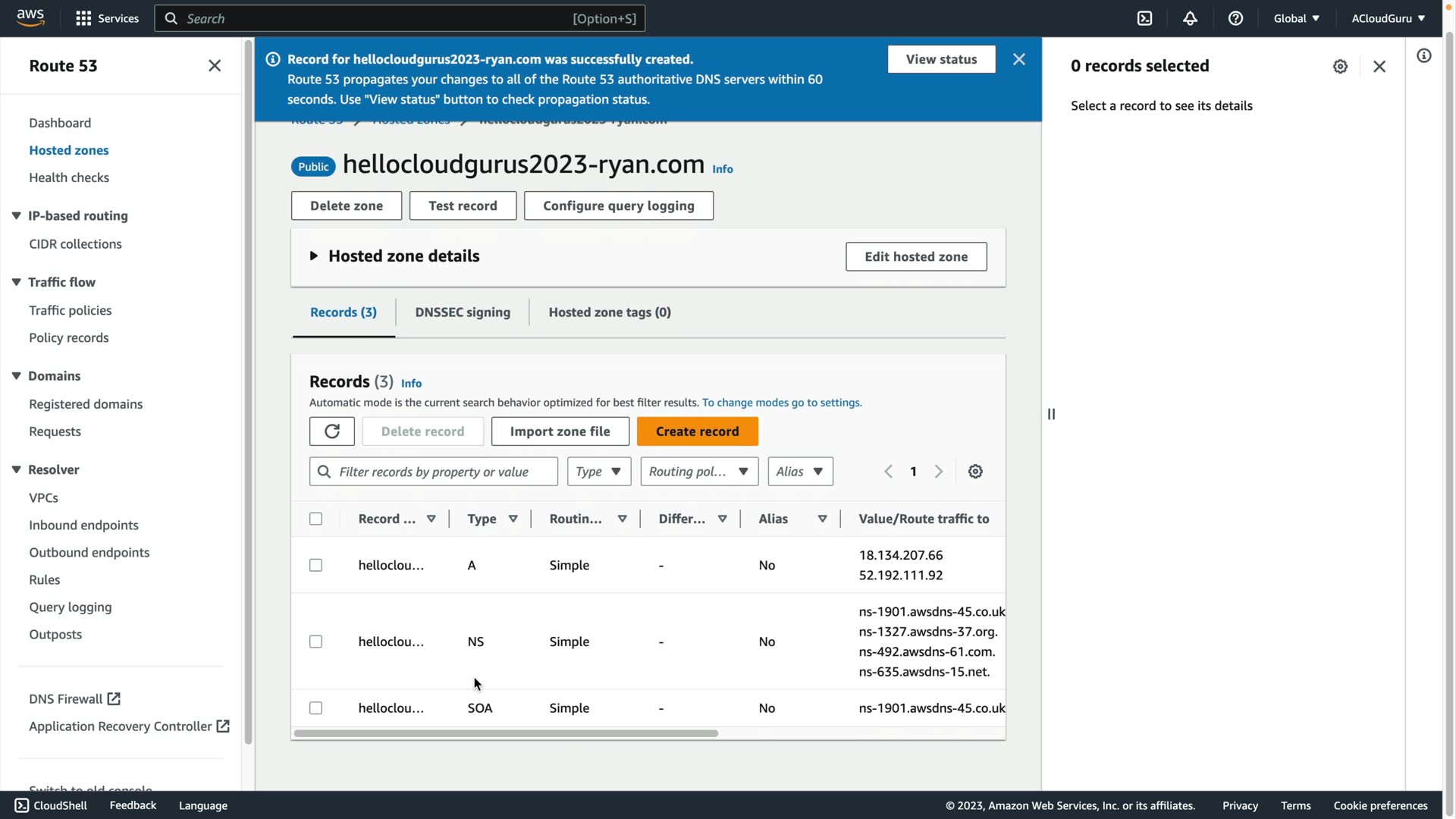
Task: Open Hosted zone tags tab
Action: tap(609, 312)
